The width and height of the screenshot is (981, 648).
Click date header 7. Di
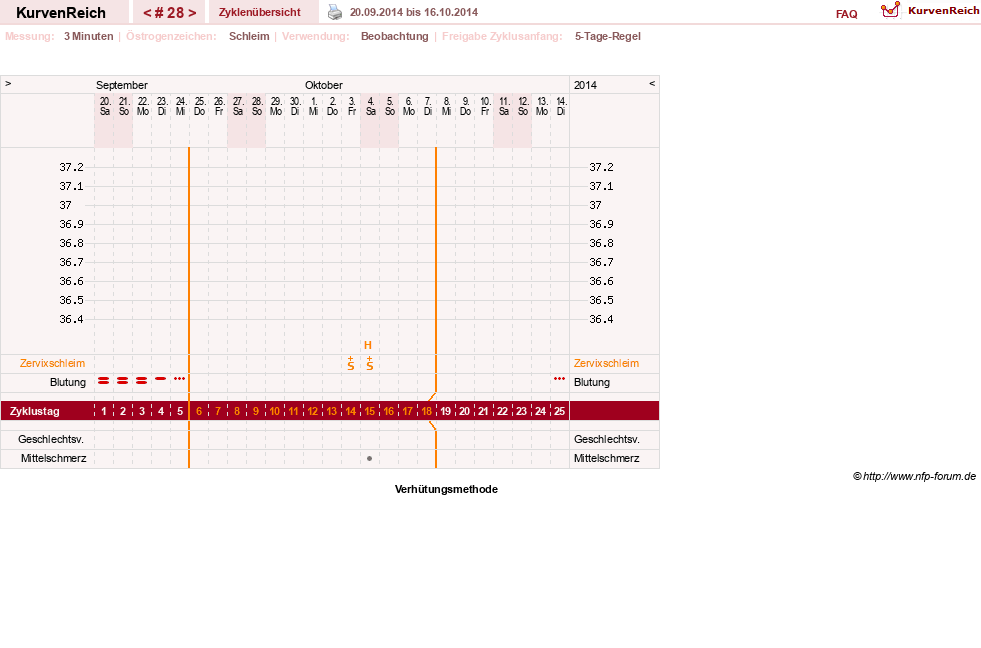point(427,106)
